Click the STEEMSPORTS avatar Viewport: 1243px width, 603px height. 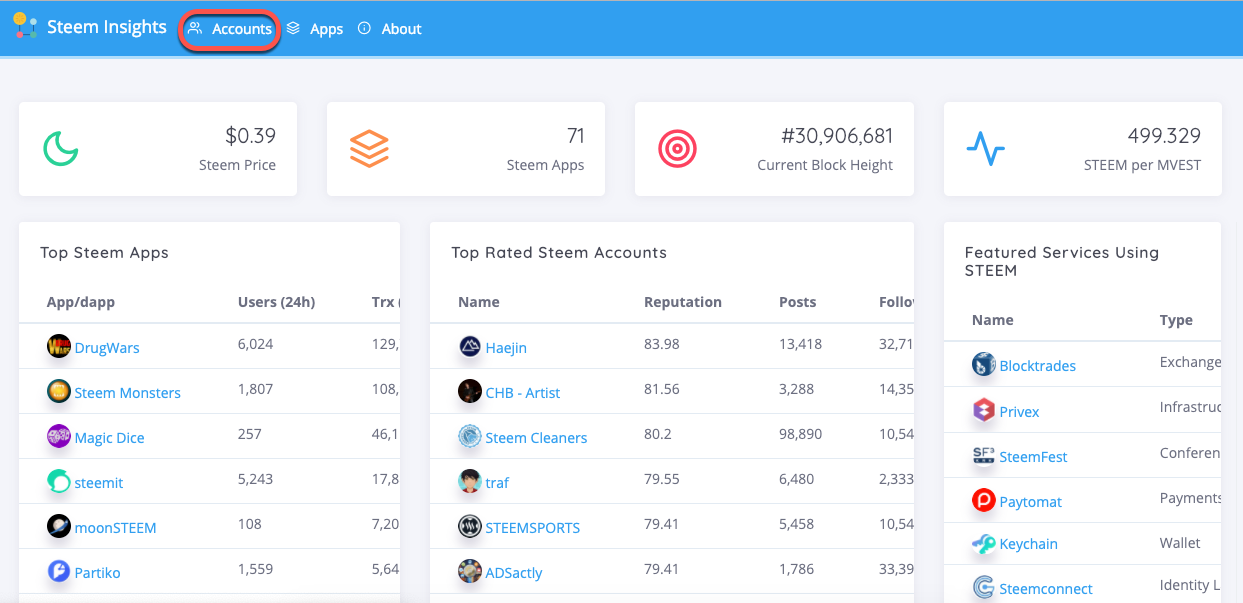pyautogui.click(x=470, y=527)
